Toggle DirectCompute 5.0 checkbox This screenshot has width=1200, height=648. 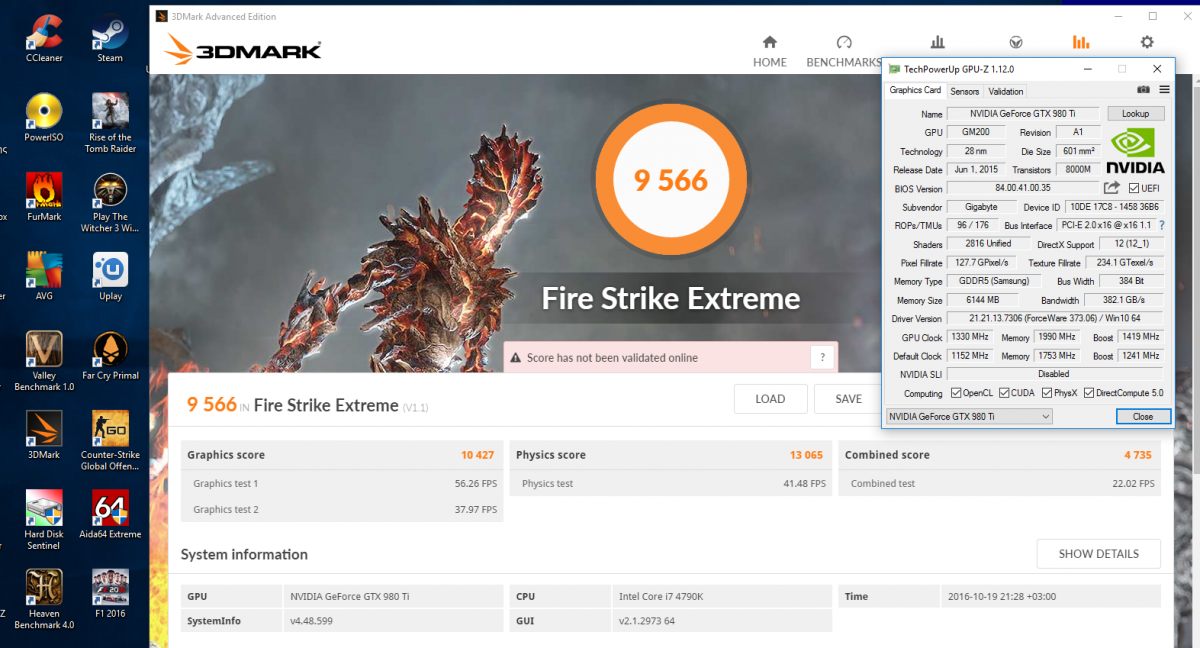(1089, 393)
